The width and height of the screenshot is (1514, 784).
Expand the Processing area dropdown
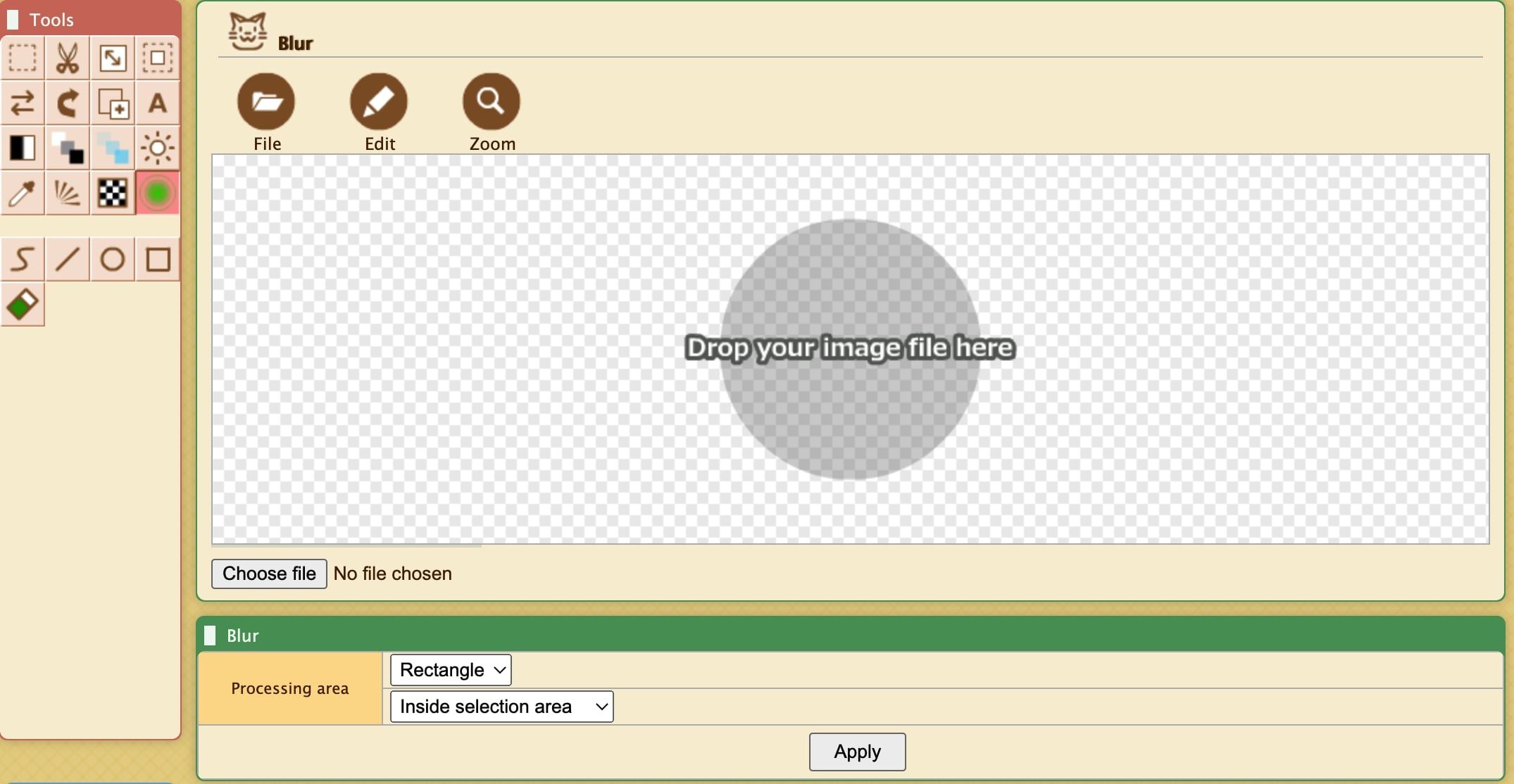tap(451, 669)
